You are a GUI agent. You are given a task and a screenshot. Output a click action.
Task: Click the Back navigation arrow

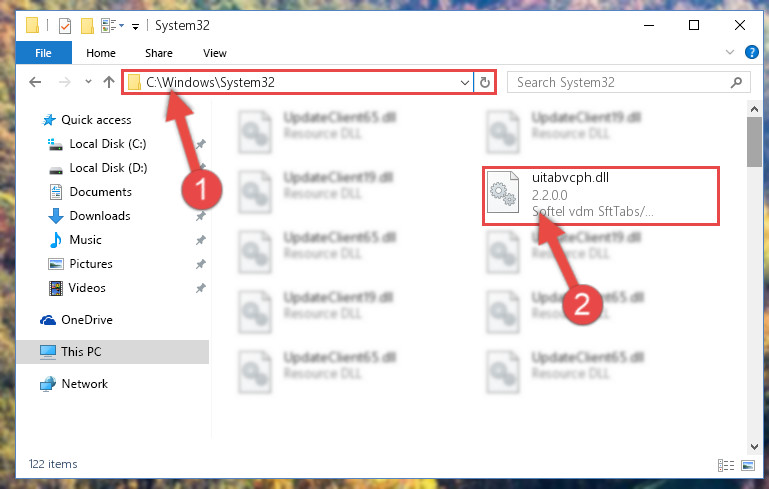[35, 82]
